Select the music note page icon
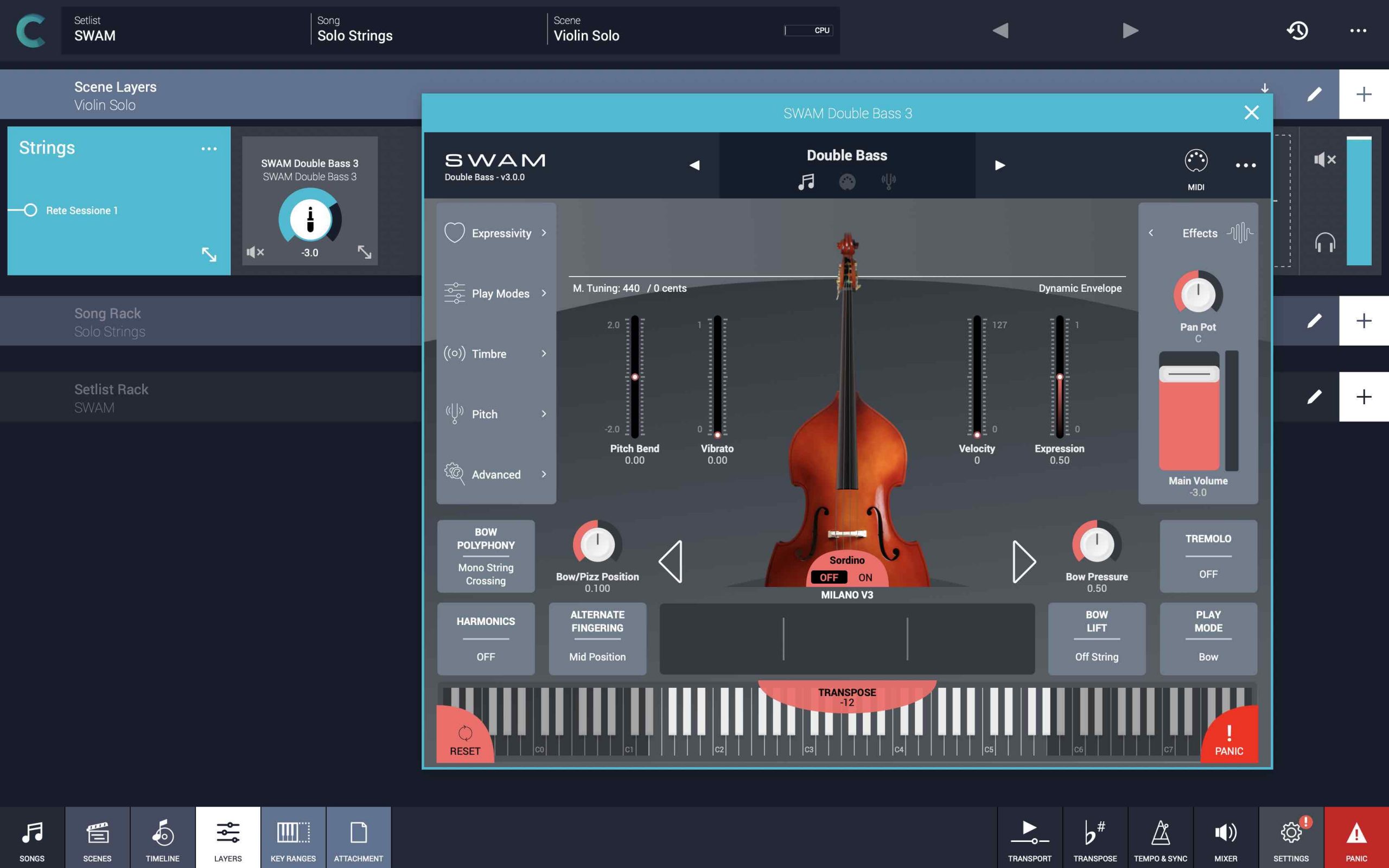Image resolution: width=1389 pixels, height=868 pixels. [806, 182]
